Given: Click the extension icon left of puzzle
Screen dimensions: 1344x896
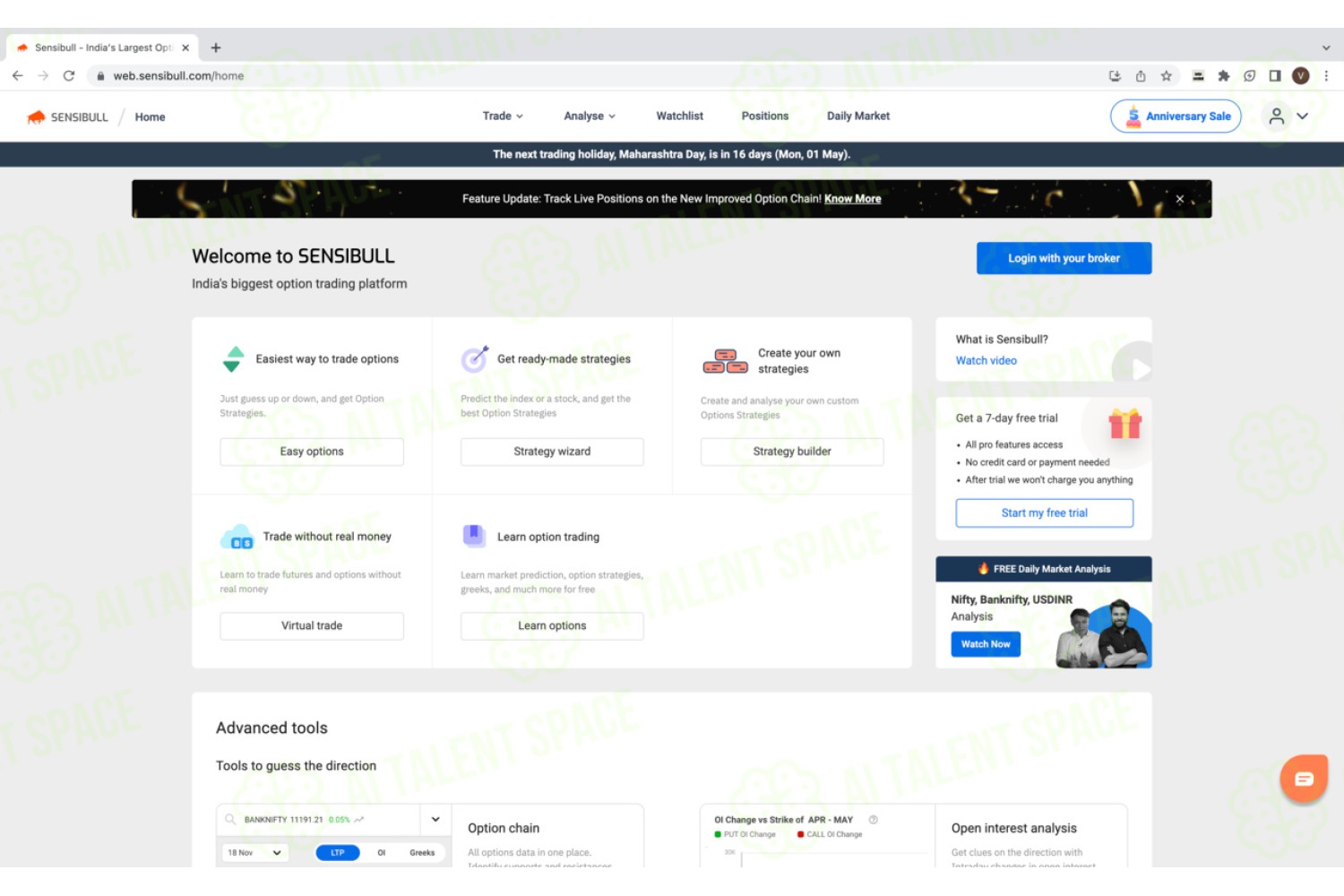Looking at the screenshot, I should (1198, 76).
